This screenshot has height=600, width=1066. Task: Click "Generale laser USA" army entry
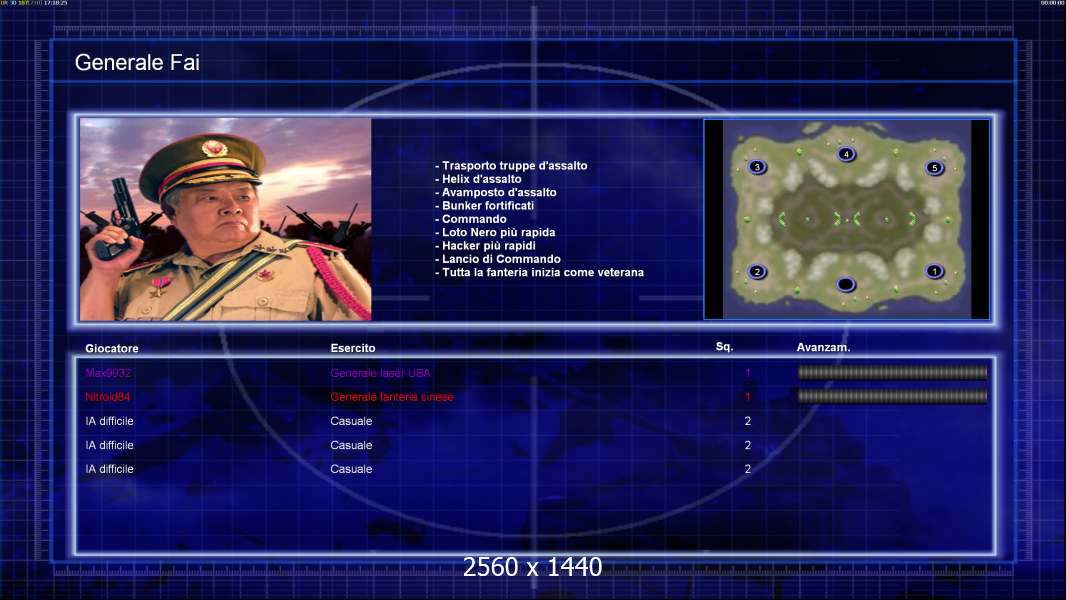pyautogui.click(x=380, y=373)
